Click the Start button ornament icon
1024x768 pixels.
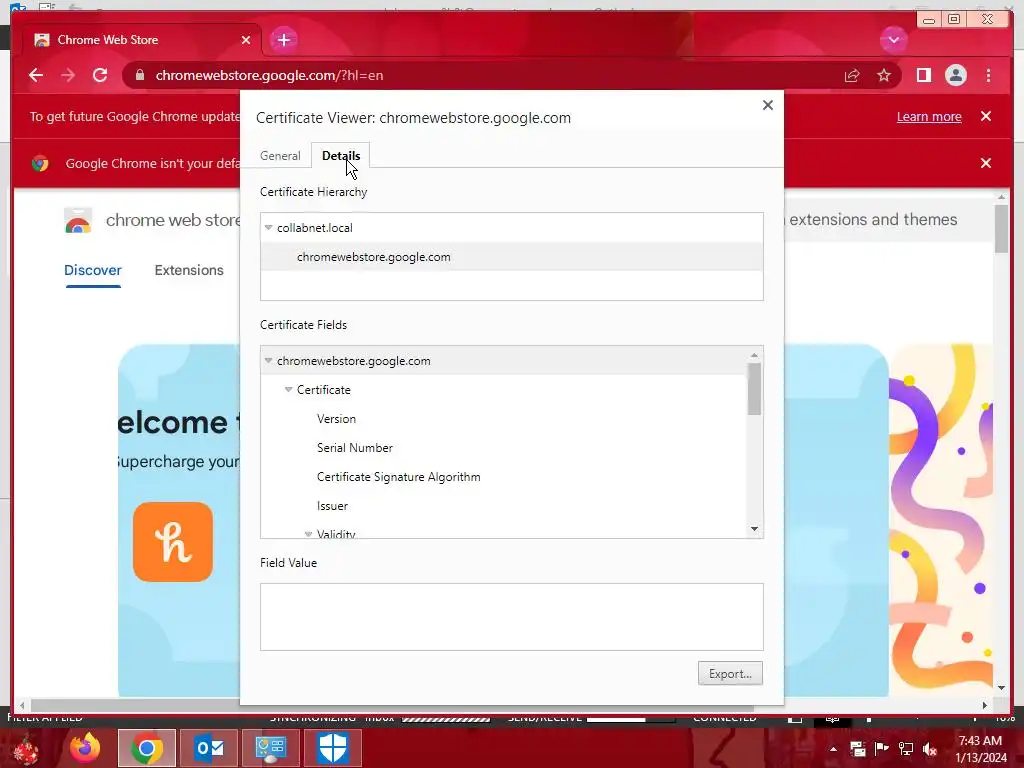point(26,748)
